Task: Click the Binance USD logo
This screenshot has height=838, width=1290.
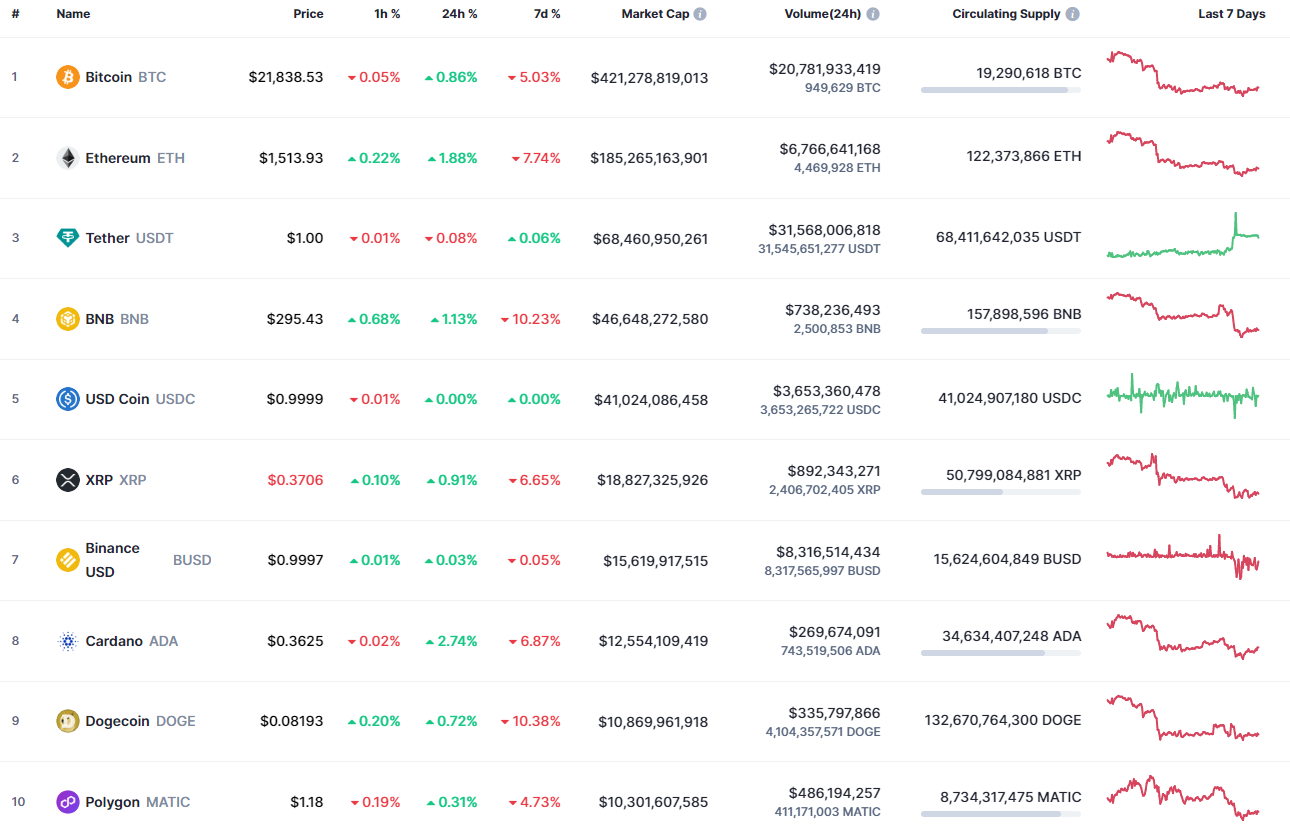Action: tap(66, 559)
